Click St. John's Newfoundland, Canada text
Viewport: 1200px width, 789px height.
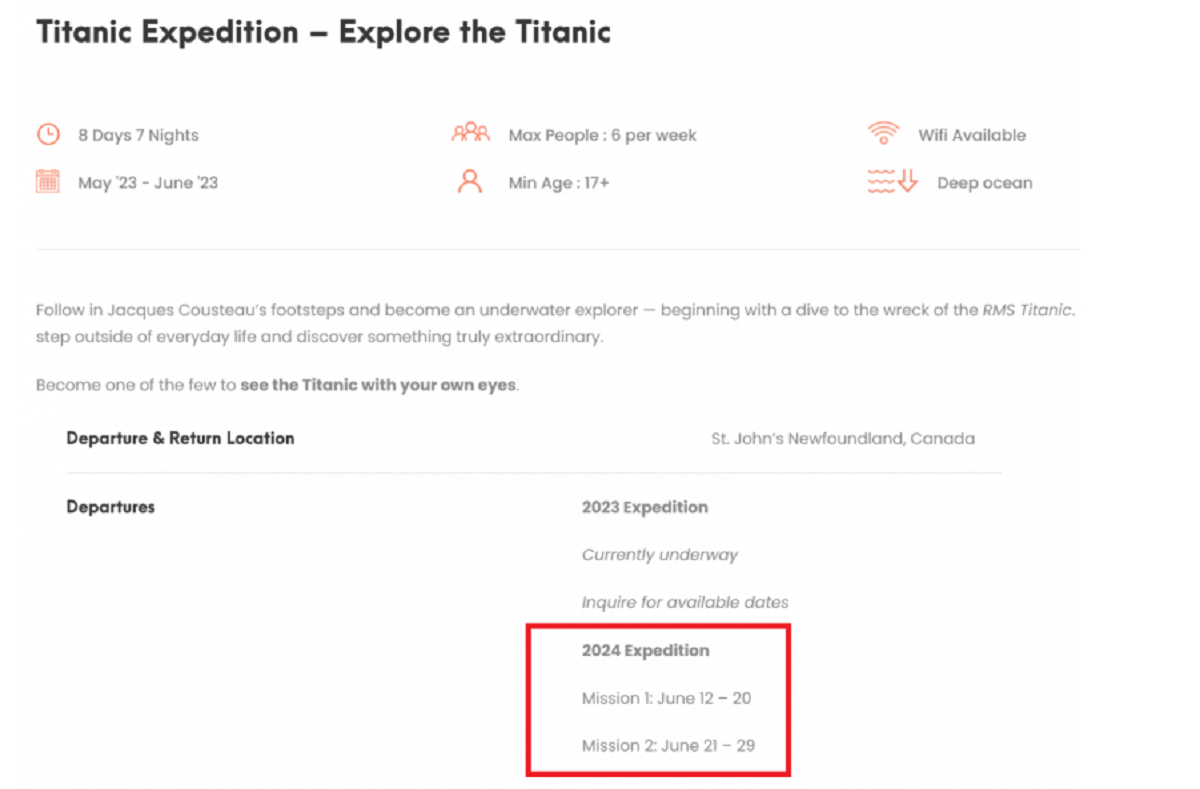842,438
